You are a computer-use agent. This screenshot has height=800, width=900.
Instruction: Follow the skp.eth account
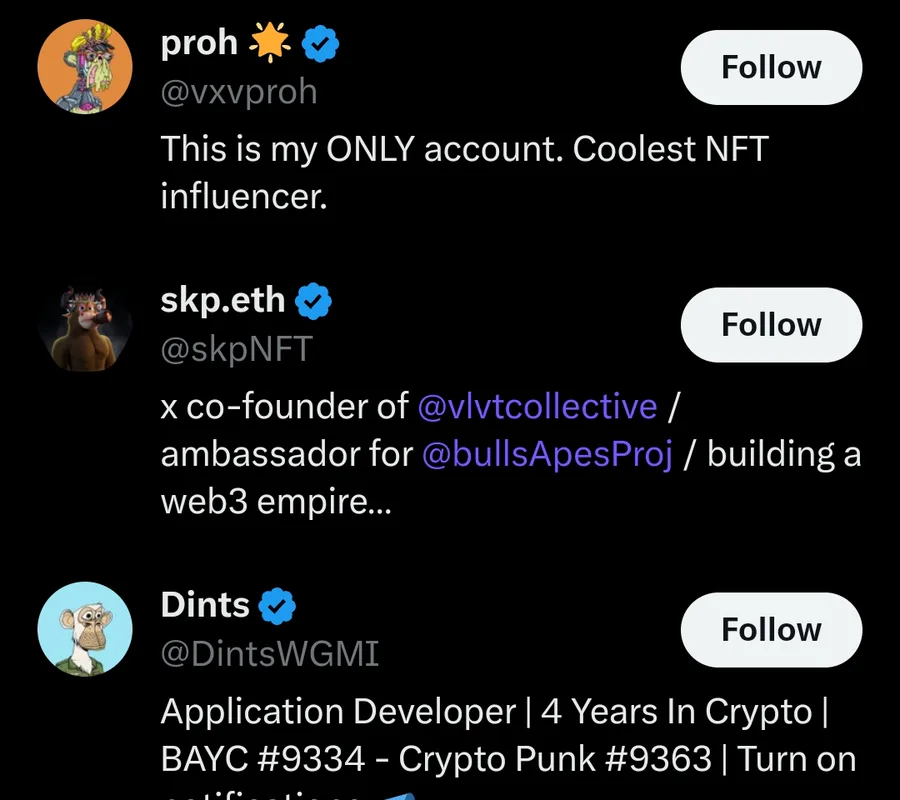click(771, 325)
